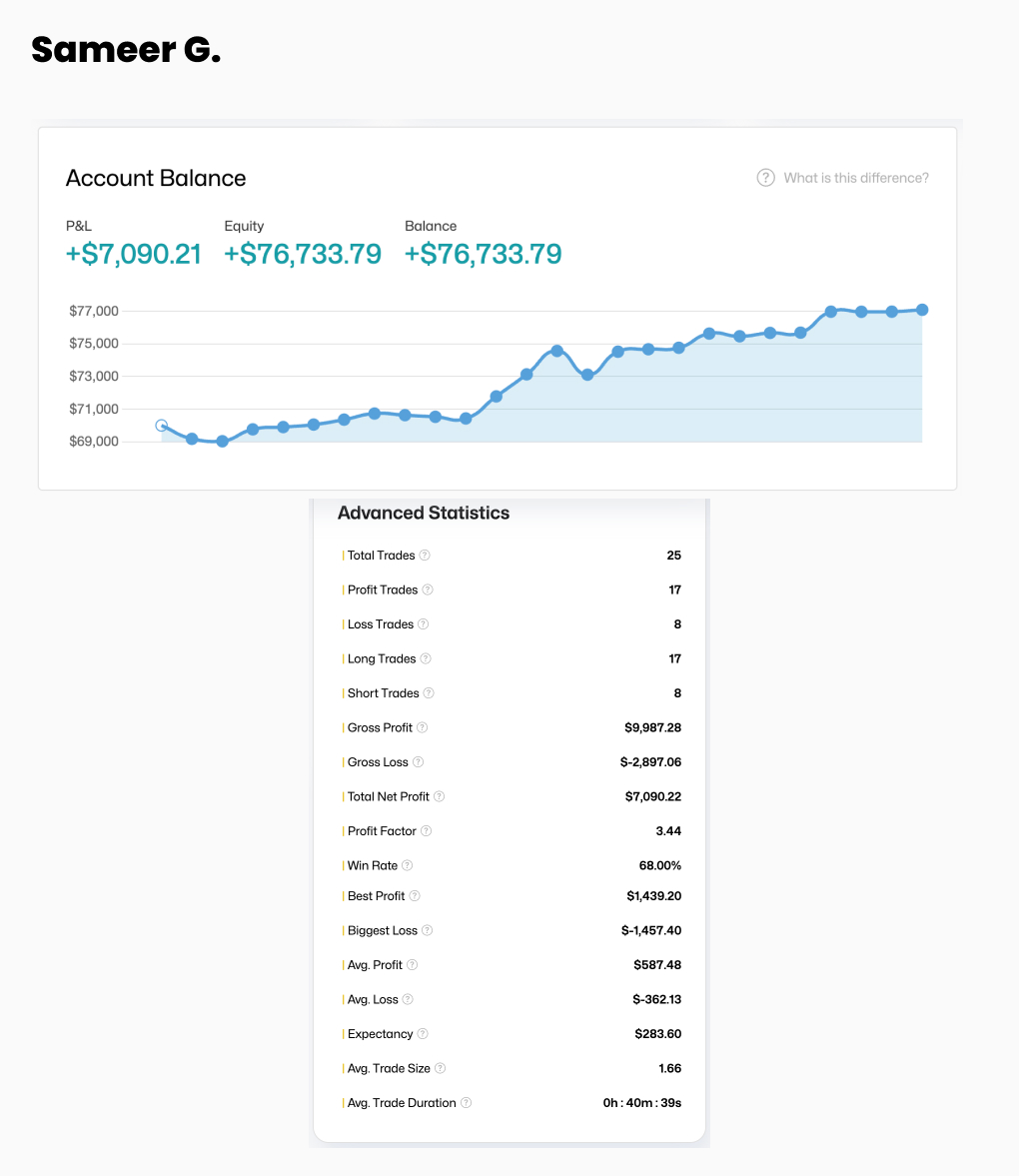Click the Expectancy question mark icon
The image size is (1019, 1176).
coord(423,1034)
